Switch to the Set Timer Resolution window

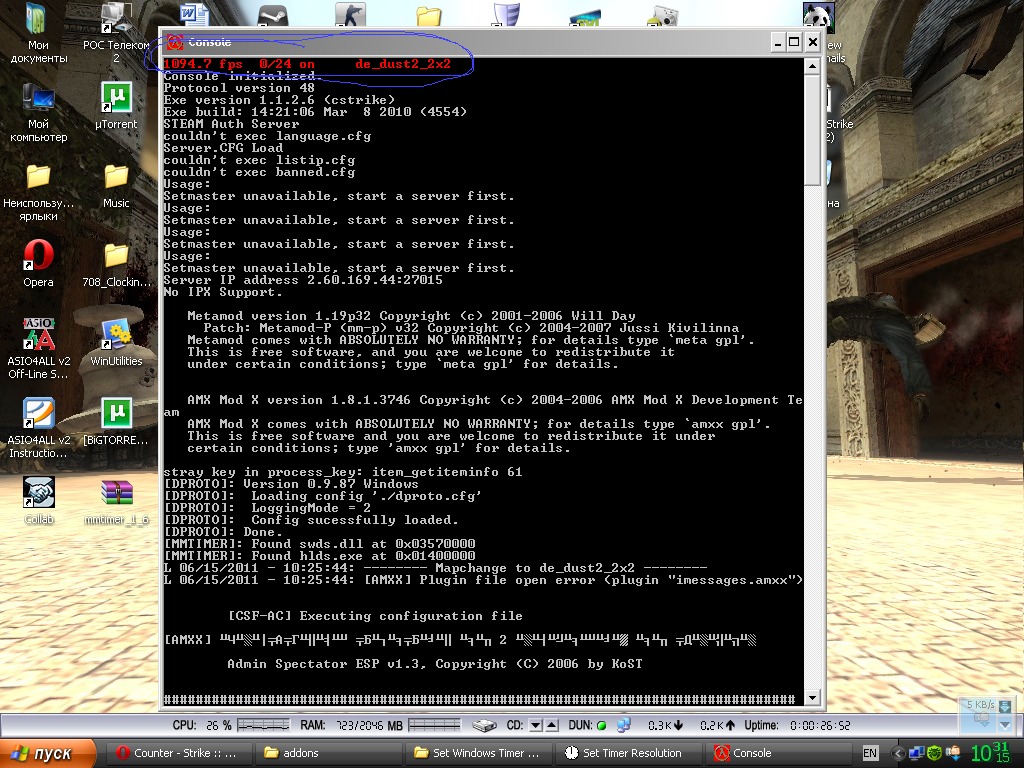[627, 753]
